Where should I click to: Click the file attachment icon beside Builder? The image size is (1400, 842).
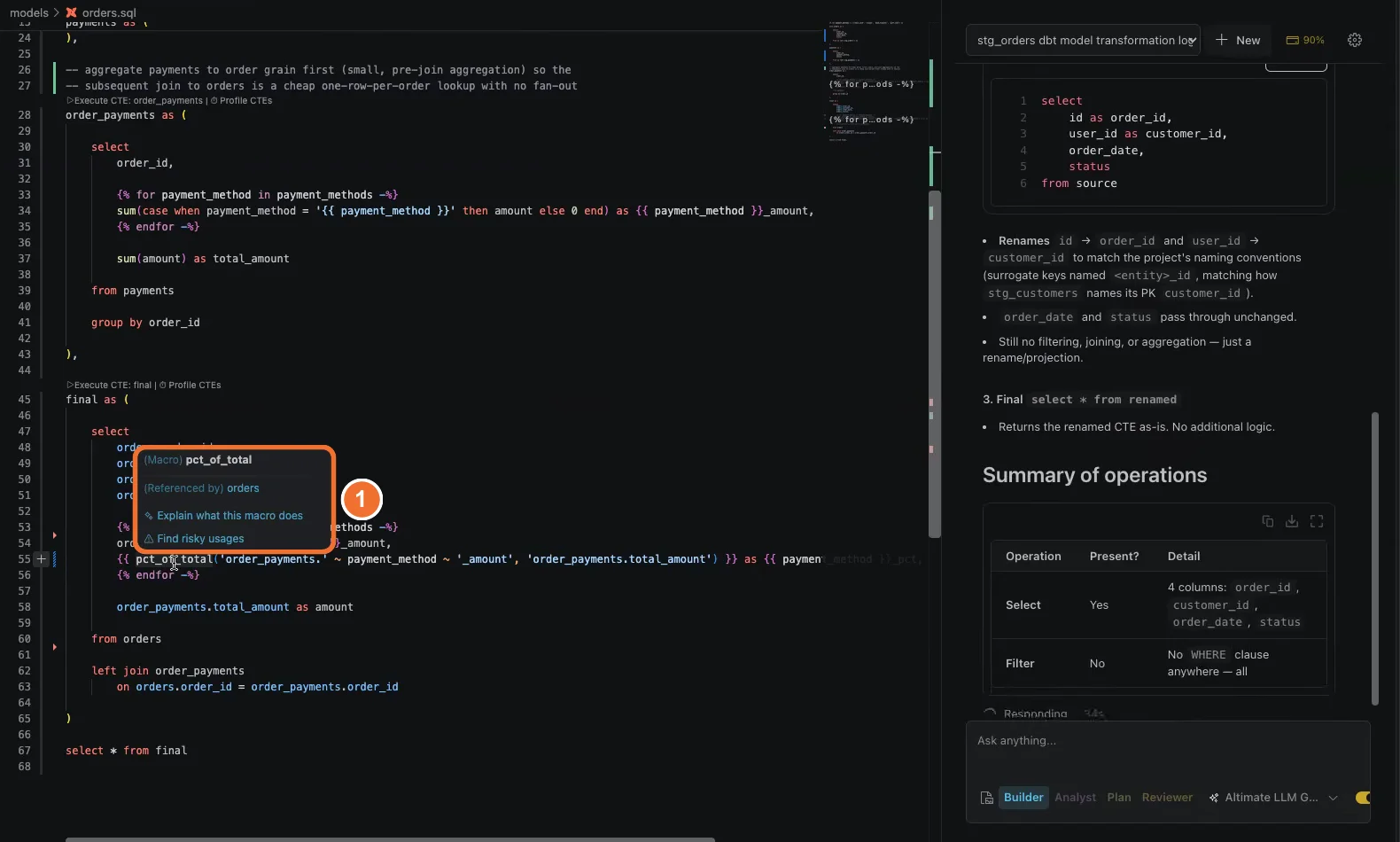[986, 798]
